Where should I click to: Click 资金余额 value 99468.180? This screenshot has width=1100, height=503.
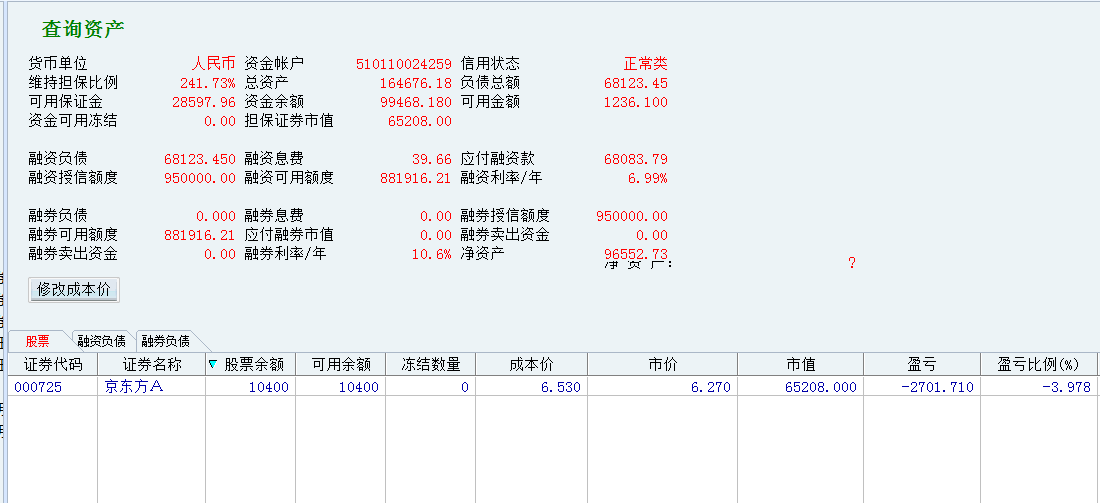415,102
